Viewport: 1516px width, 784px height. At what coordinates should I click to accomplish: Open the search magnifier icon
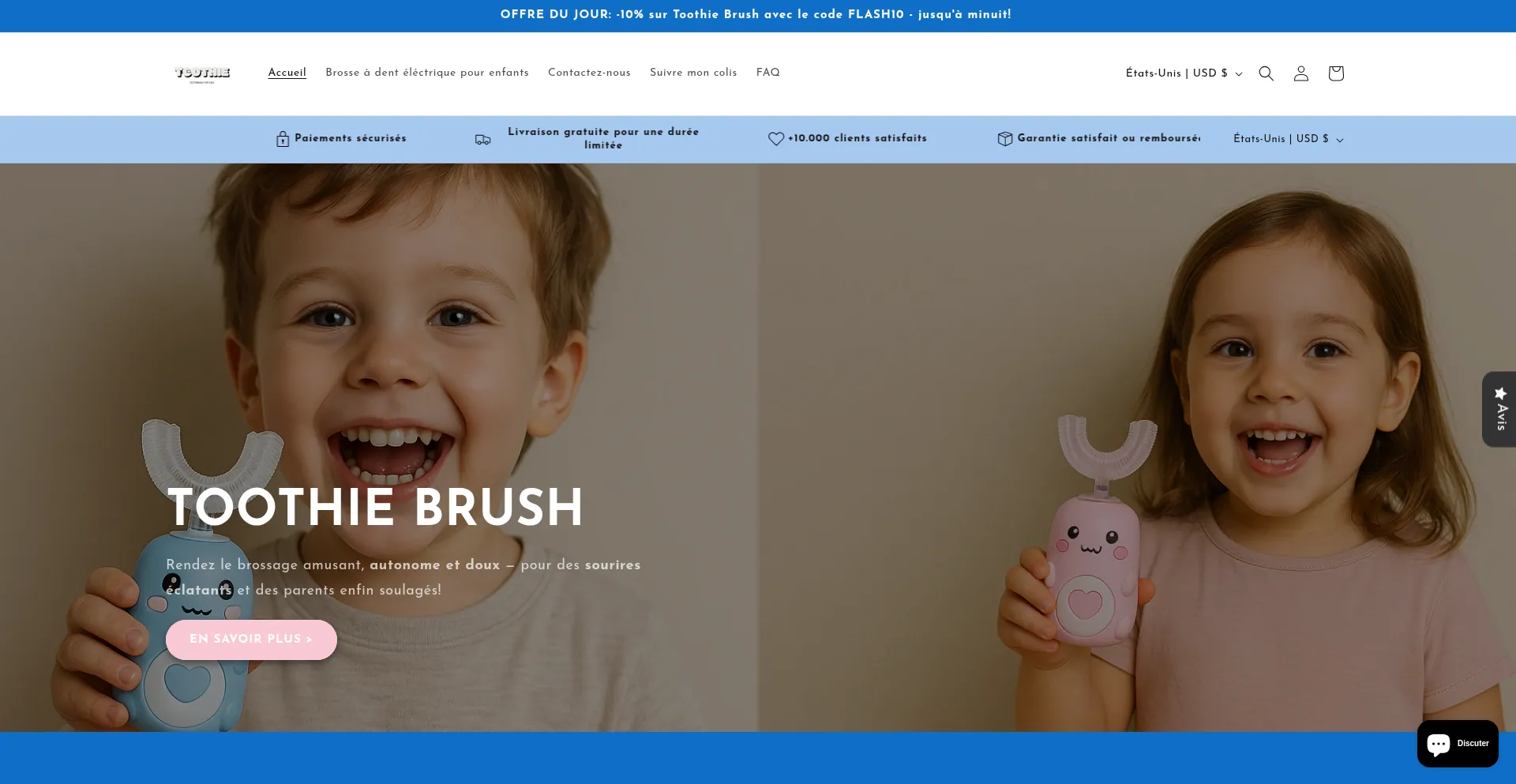pos(1266,73)
